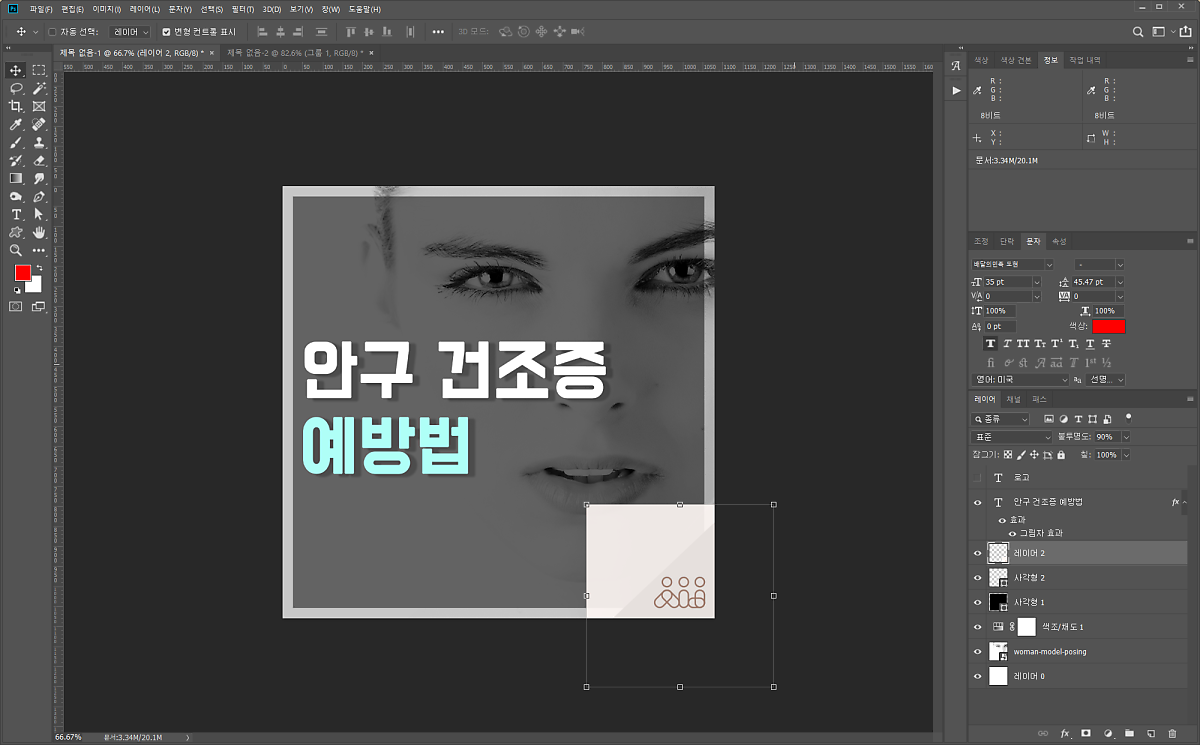Activate the Zoom tool in toolbar

(x=16, y=250)
